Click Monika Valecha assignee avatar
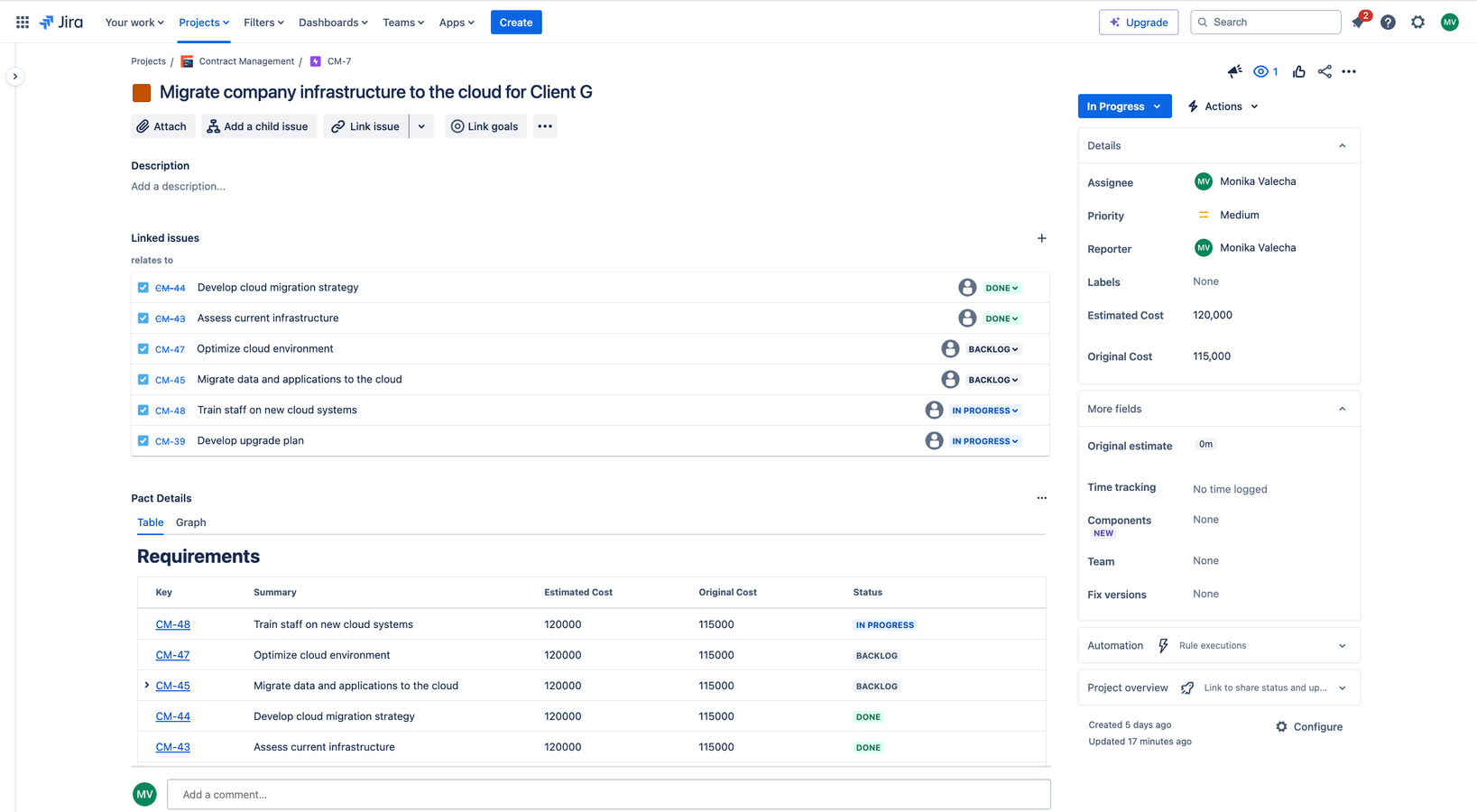This screenshot has height=812, width=1477. click(1203, 181)
